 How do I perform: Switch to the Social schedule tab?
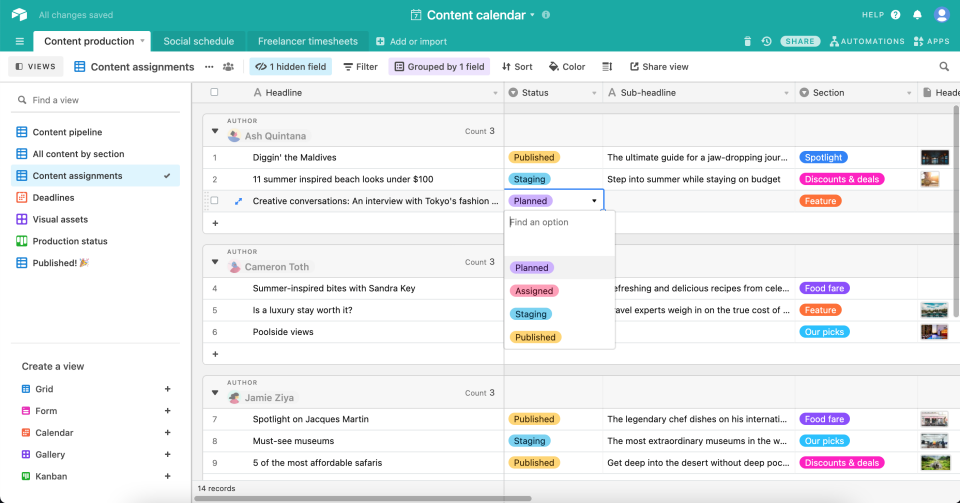pos(199,41)
